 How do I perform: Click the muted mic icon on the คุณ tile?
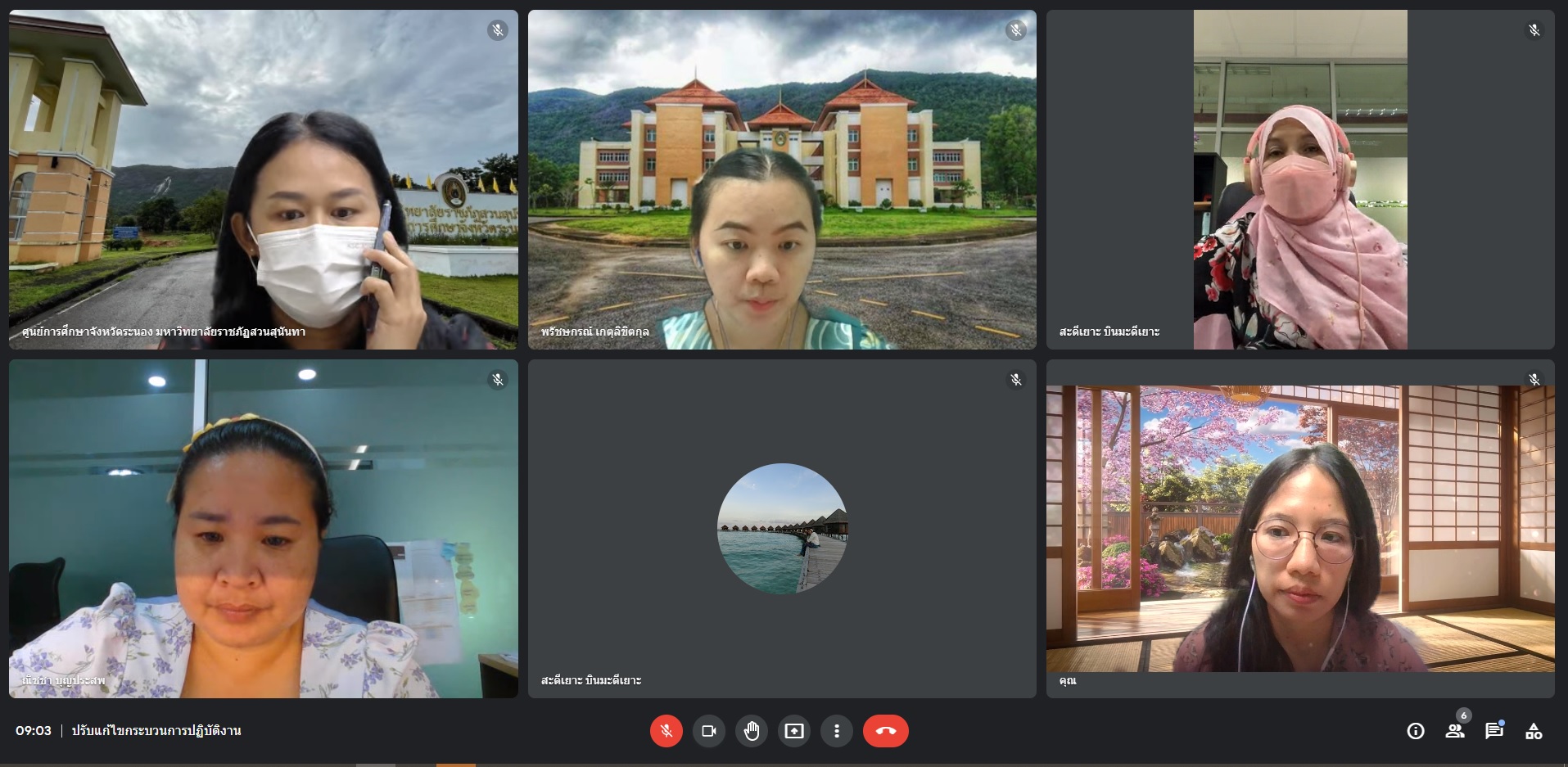pyautogui.click(x=1534, y=380)
